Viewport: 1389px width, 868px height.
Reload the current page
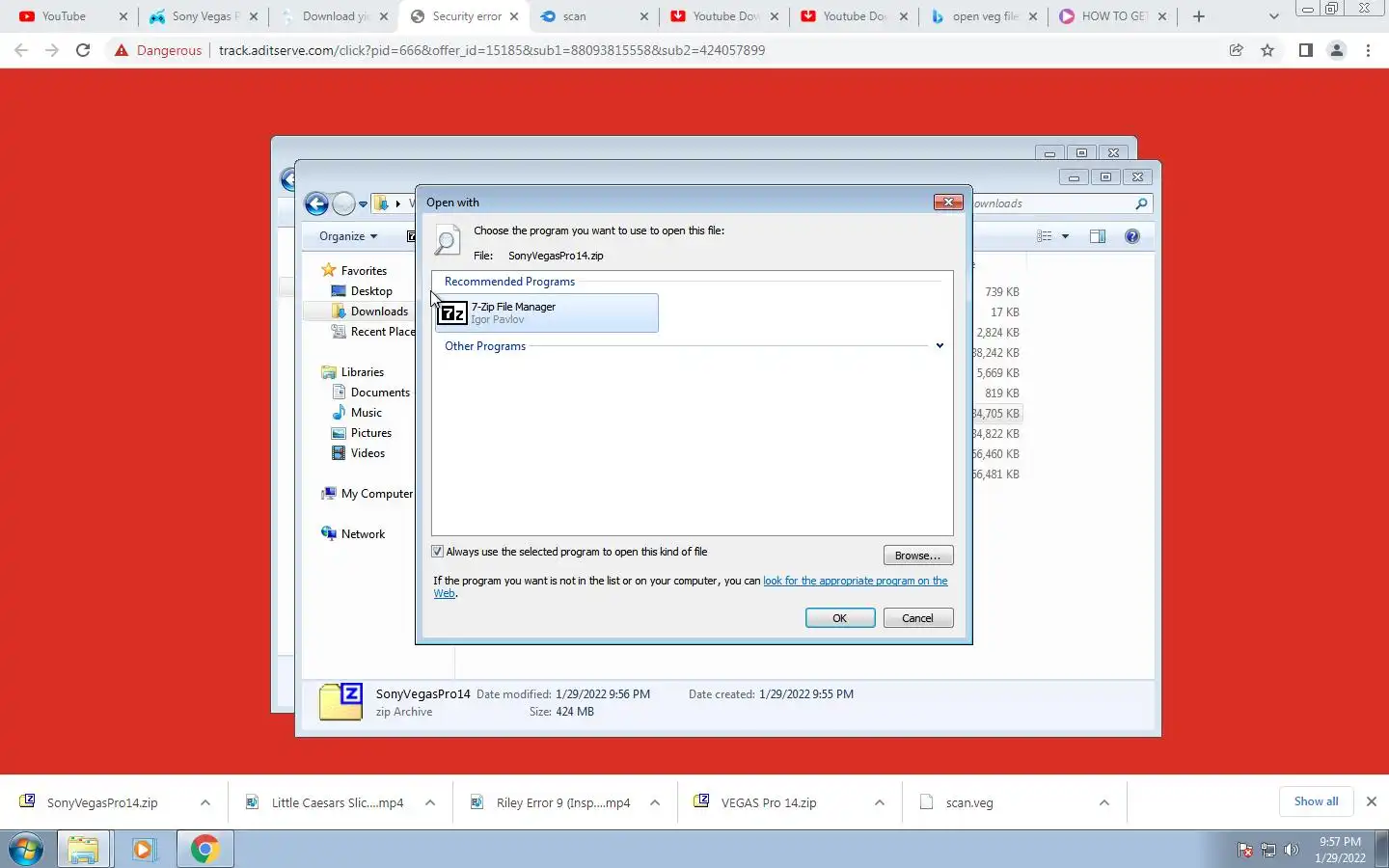click(83, 50)
